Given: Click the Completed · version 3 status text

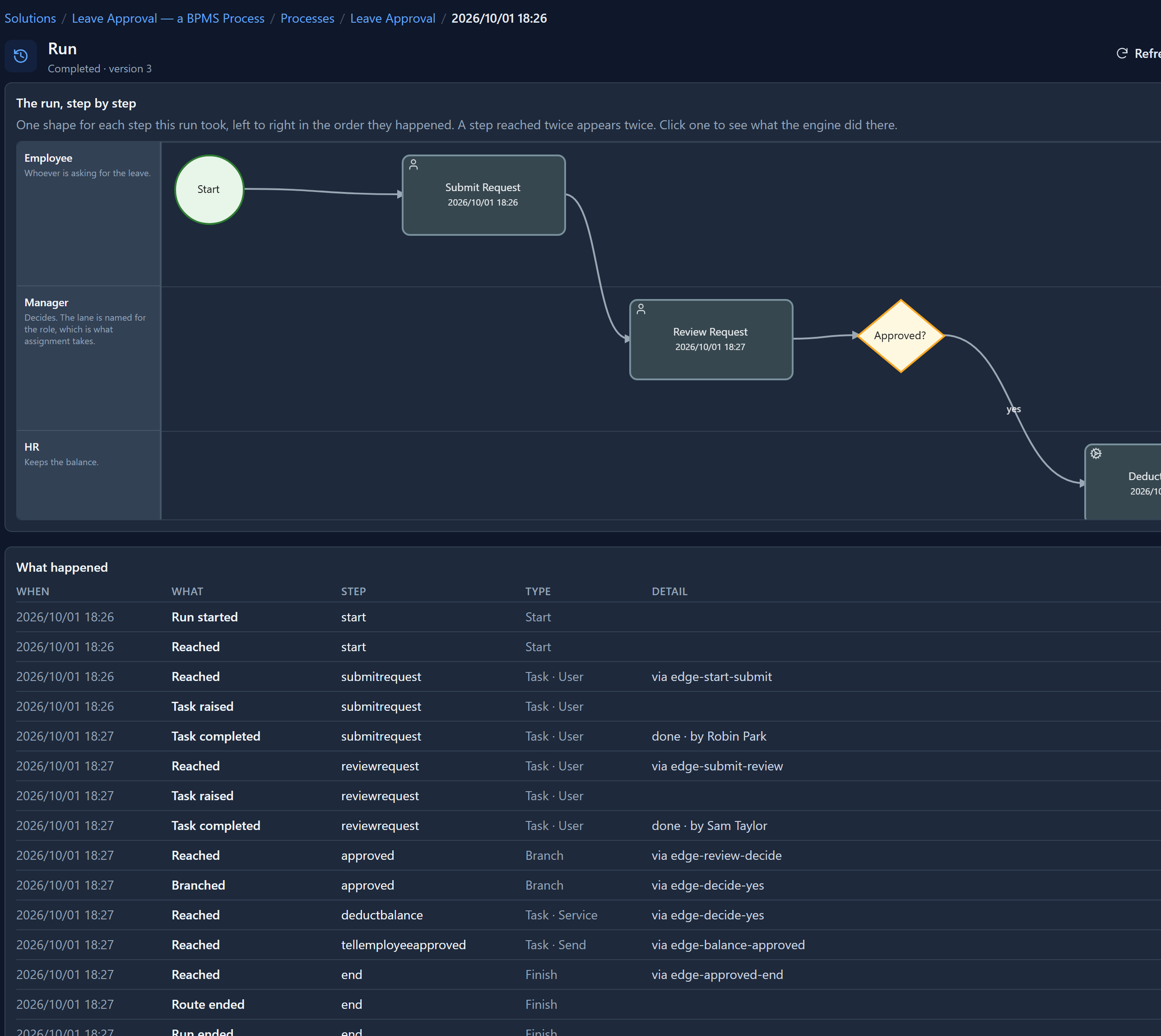Looking at the screenshot, I should (100, 69).
